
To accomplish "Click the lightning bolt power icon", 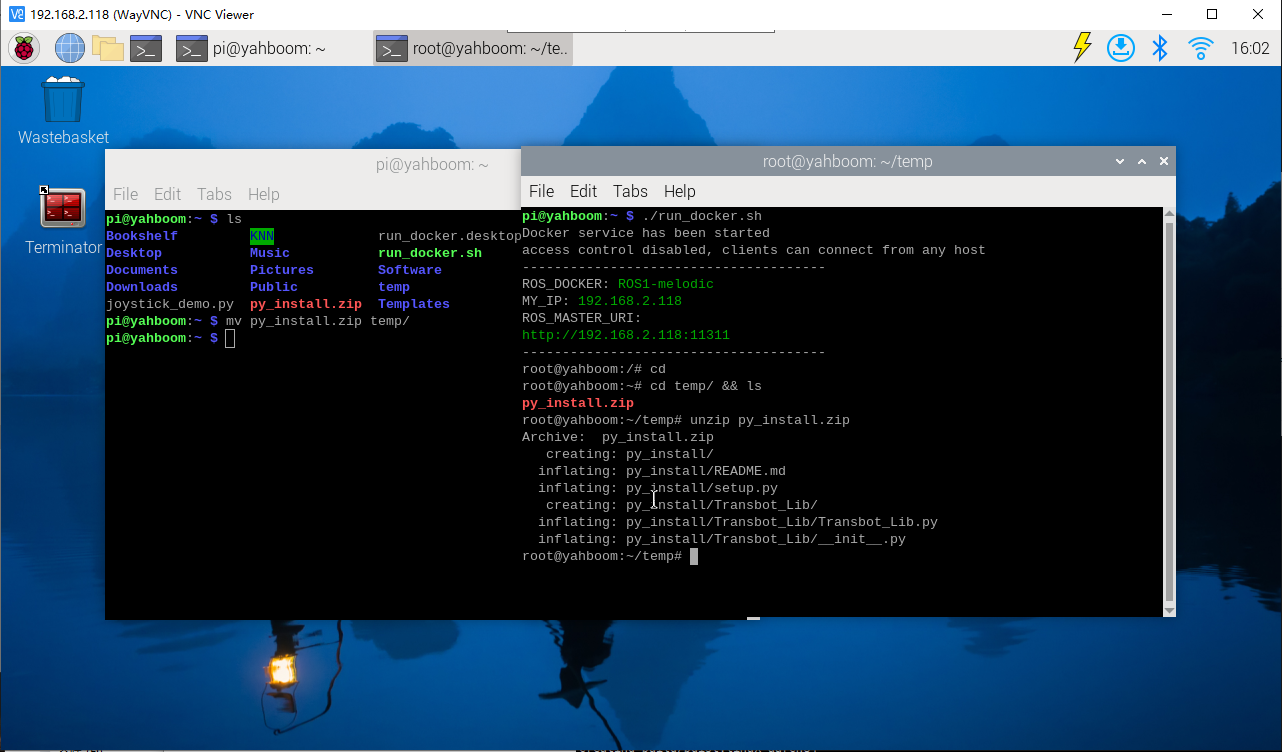I will pos(1082,47).
